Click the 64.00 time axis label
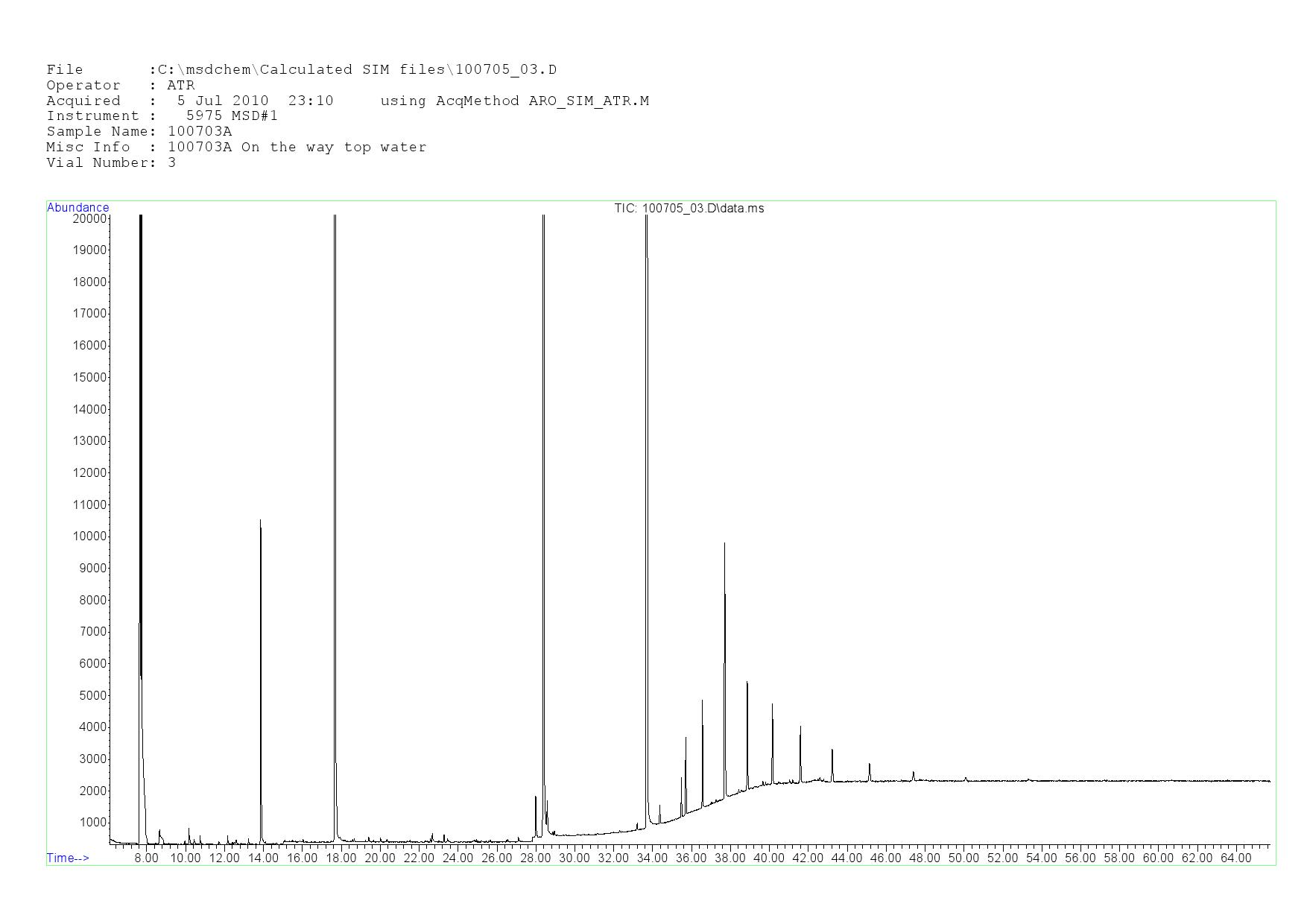Screen dimensions: 1307x924 click(x=1235, y=858)
